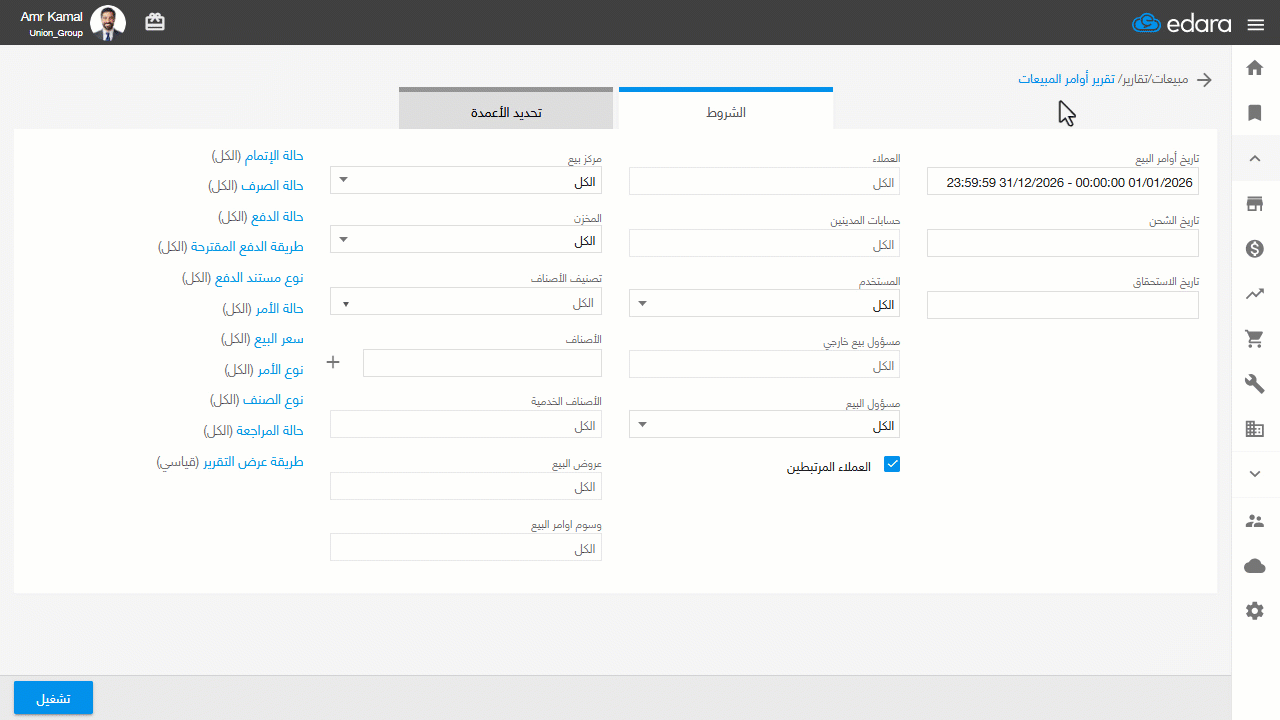Click the عروض البيع input field
This screenshot has height=720, width=1280.
(466, 486)
